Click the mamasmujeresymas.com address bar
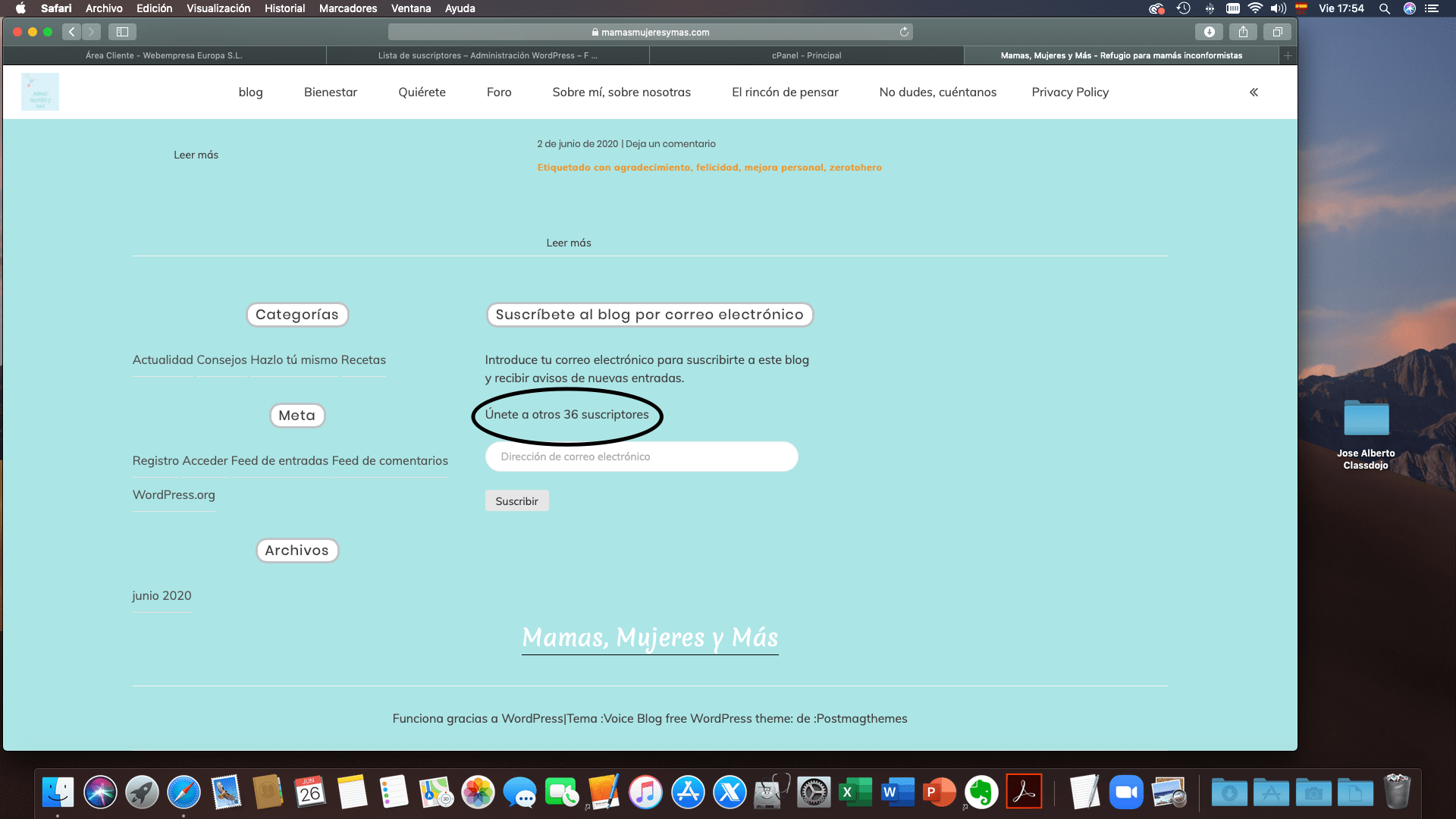This screenshot has height=819, width=1456. click(650, 32)
